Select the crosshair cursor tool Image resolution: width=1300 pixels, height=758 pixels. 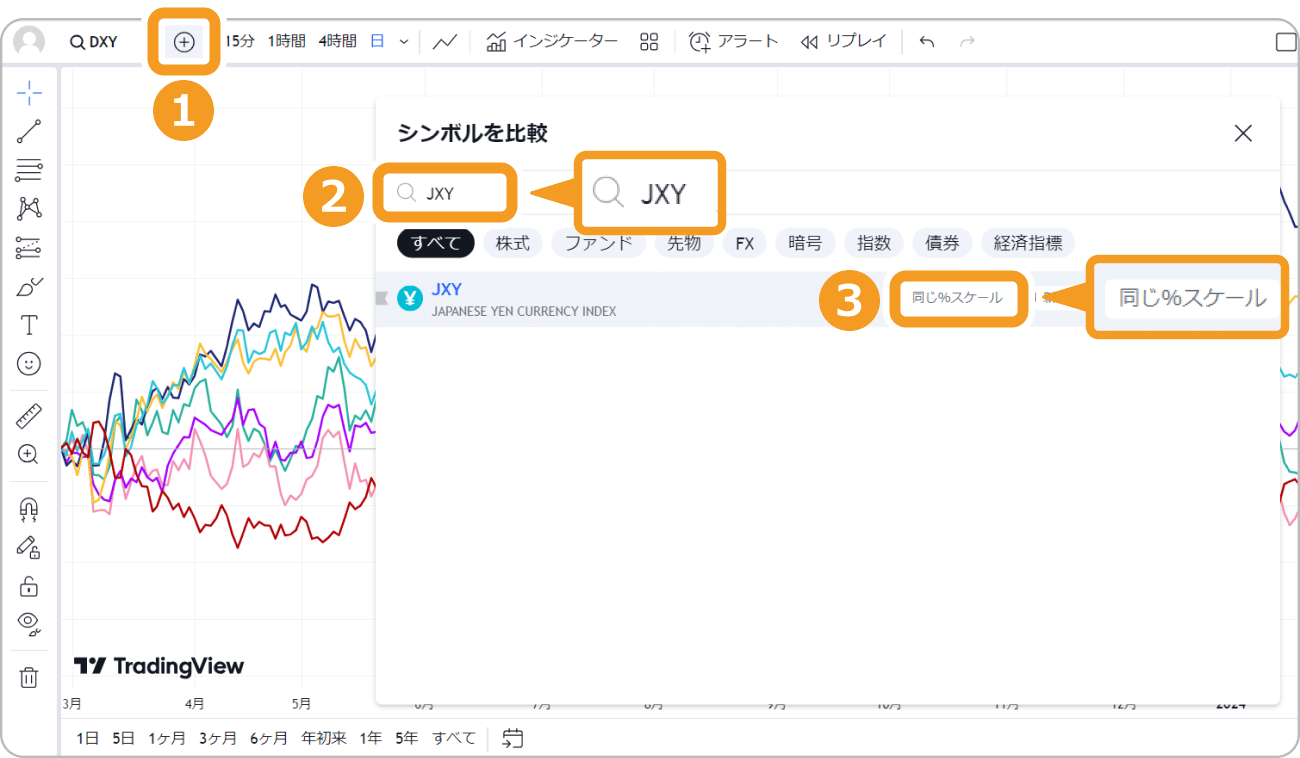pyautogui.click(x=29, y=94)
